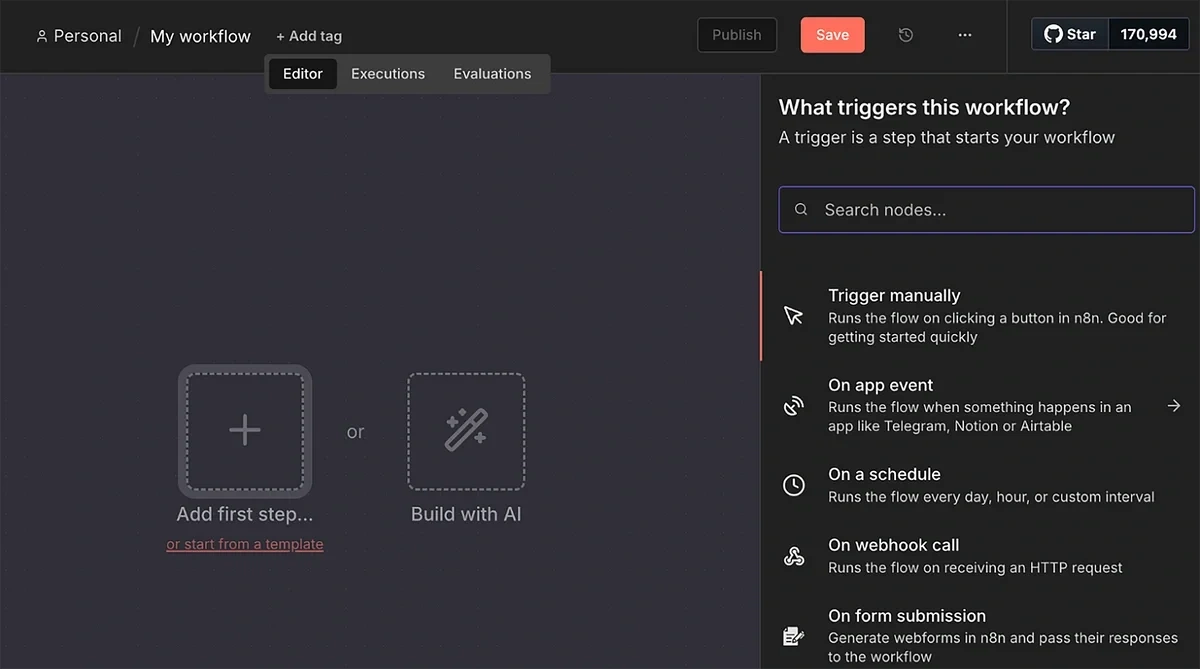The width and height of the screenshot is (1200, 669).
Task: Click the Build with AI wand icon
Action: [x=466, y=431]
